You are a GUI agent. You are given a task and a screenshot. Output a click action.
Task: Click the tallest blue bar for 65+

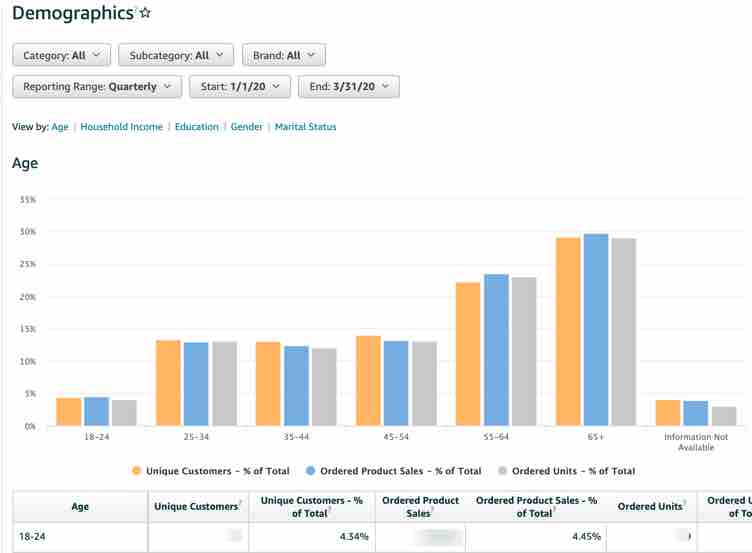tap(596, 330)
